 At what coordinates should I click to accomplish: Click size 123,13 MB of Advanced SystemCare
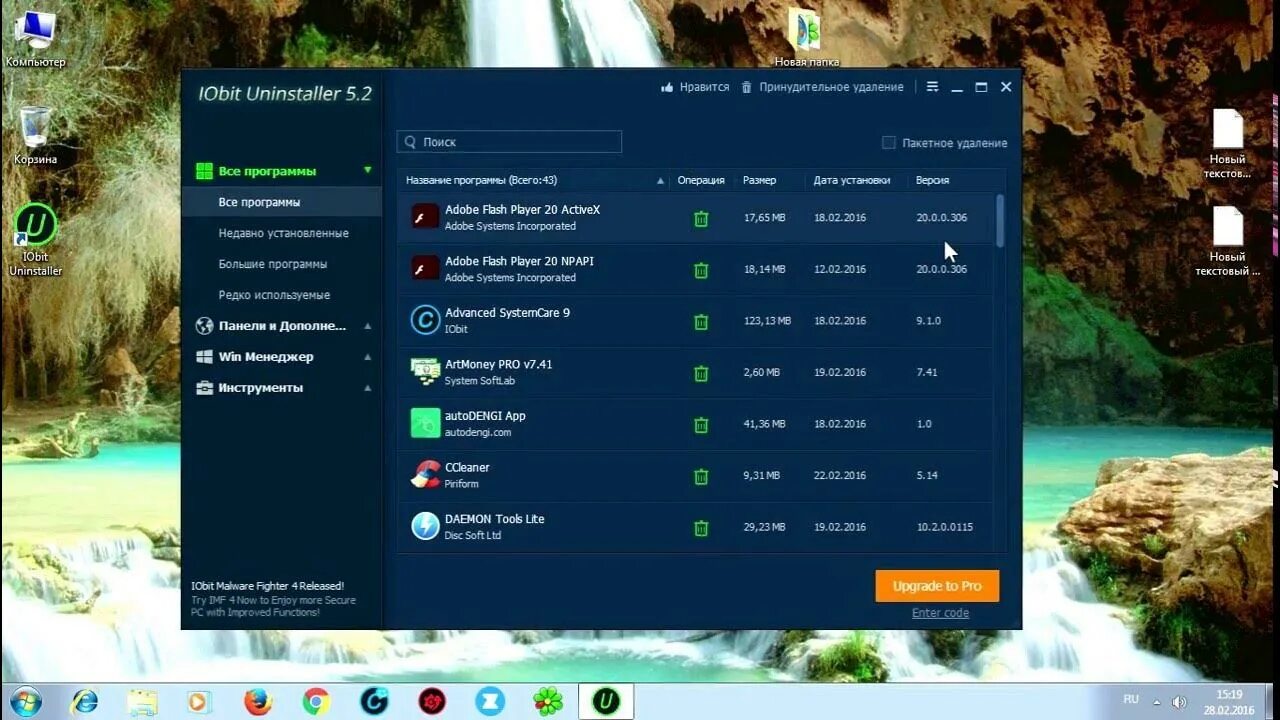(767, 321)
